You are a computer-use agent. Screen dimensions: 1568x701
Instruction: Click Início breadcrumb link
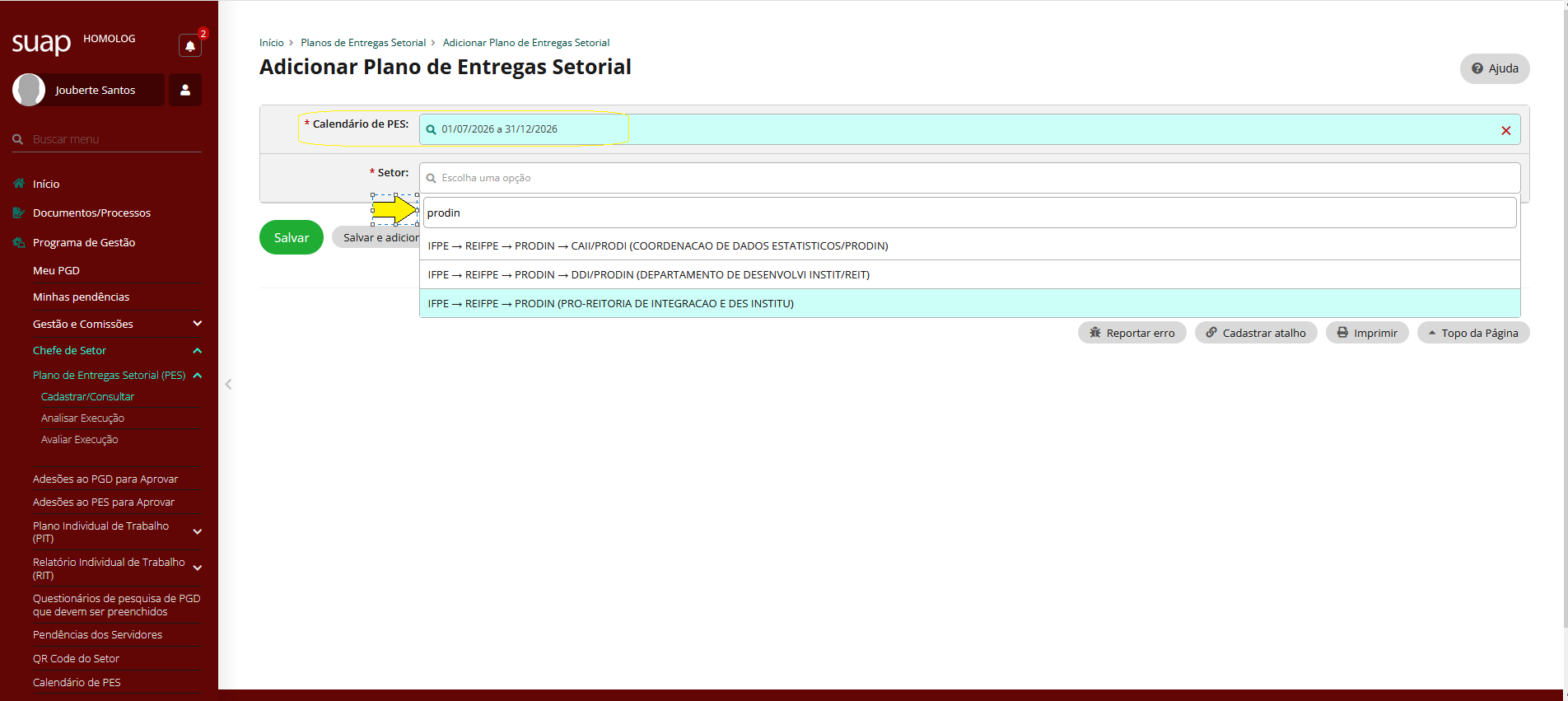tap(271, 43)
